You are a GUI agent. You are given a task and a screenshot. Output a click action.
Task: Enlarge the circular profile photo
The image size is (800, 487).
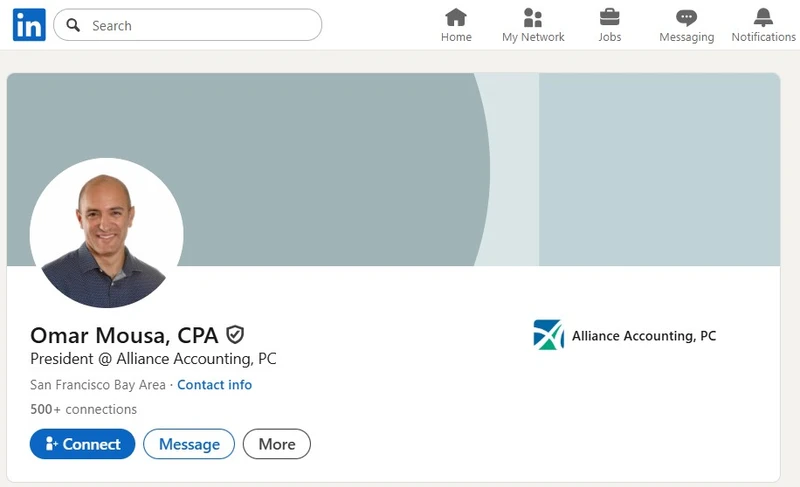106,233
